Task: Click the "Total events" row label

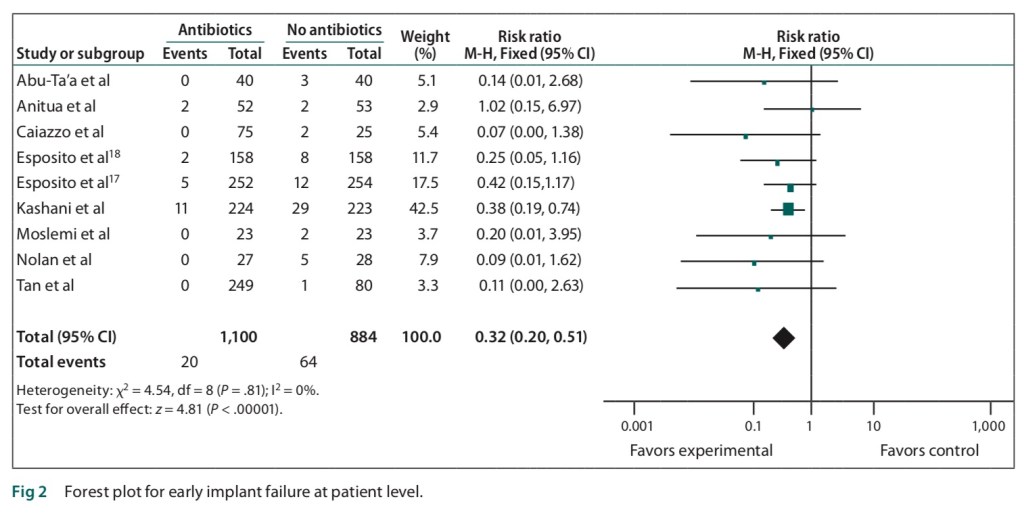Action: tap(61, 362)
